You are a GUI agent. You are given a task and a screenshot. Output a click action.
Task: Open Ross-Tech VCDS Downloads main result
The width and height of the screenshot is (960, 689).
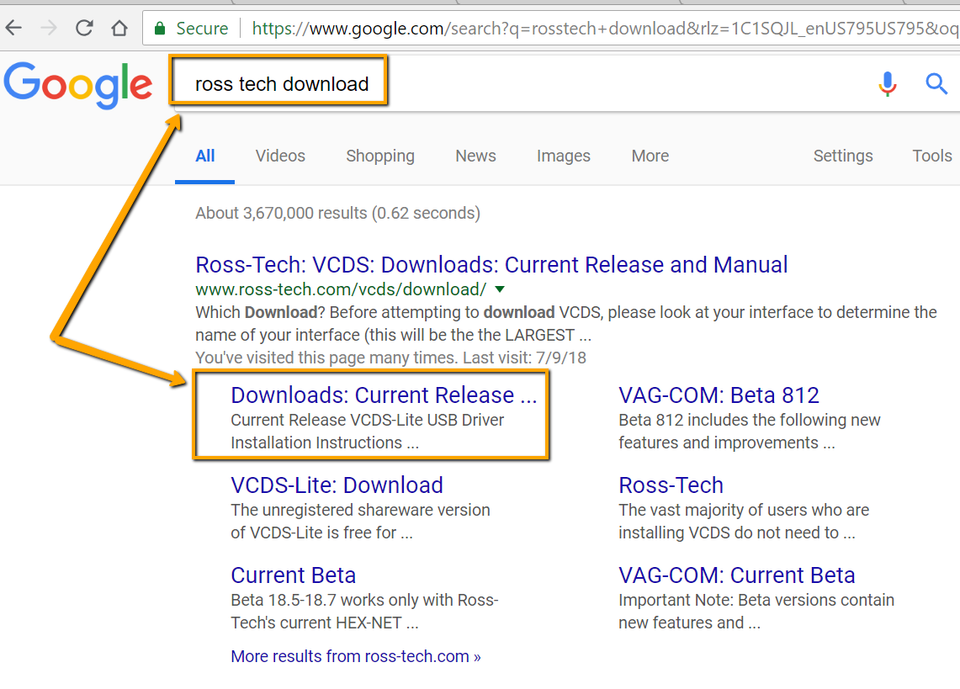pyautogui.click(x=491, y=265)
